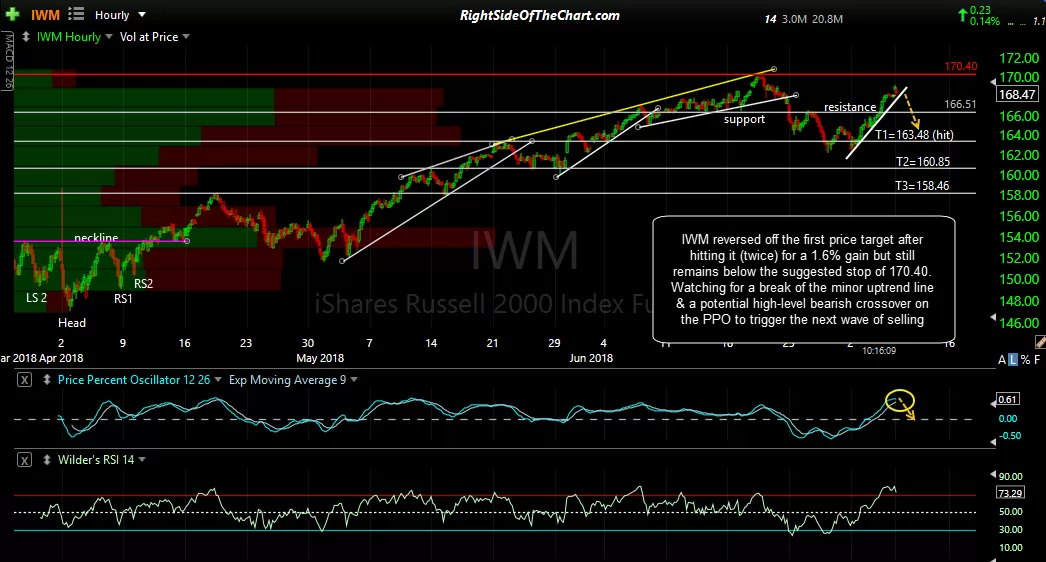Click the green up arrow change indicator

click(962, 14)
